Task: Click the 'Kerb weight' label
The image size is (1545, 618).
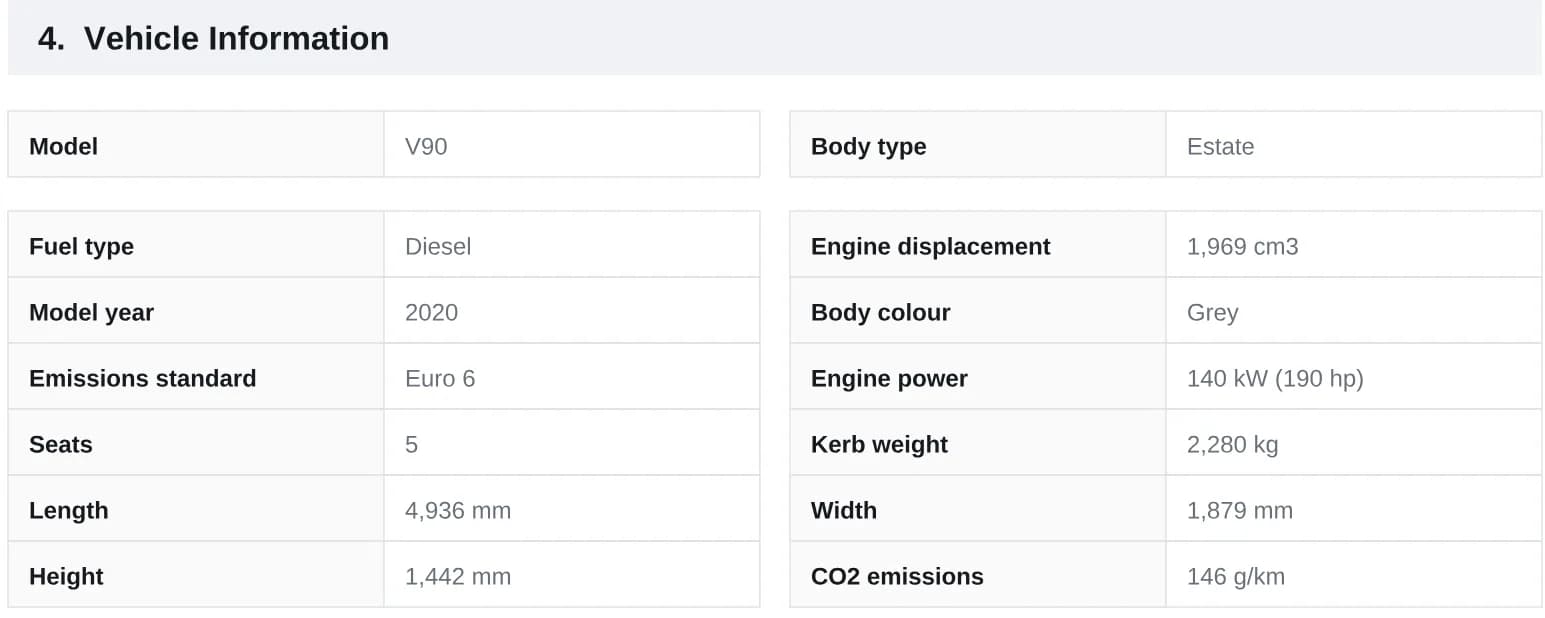Action: point(879,444)
